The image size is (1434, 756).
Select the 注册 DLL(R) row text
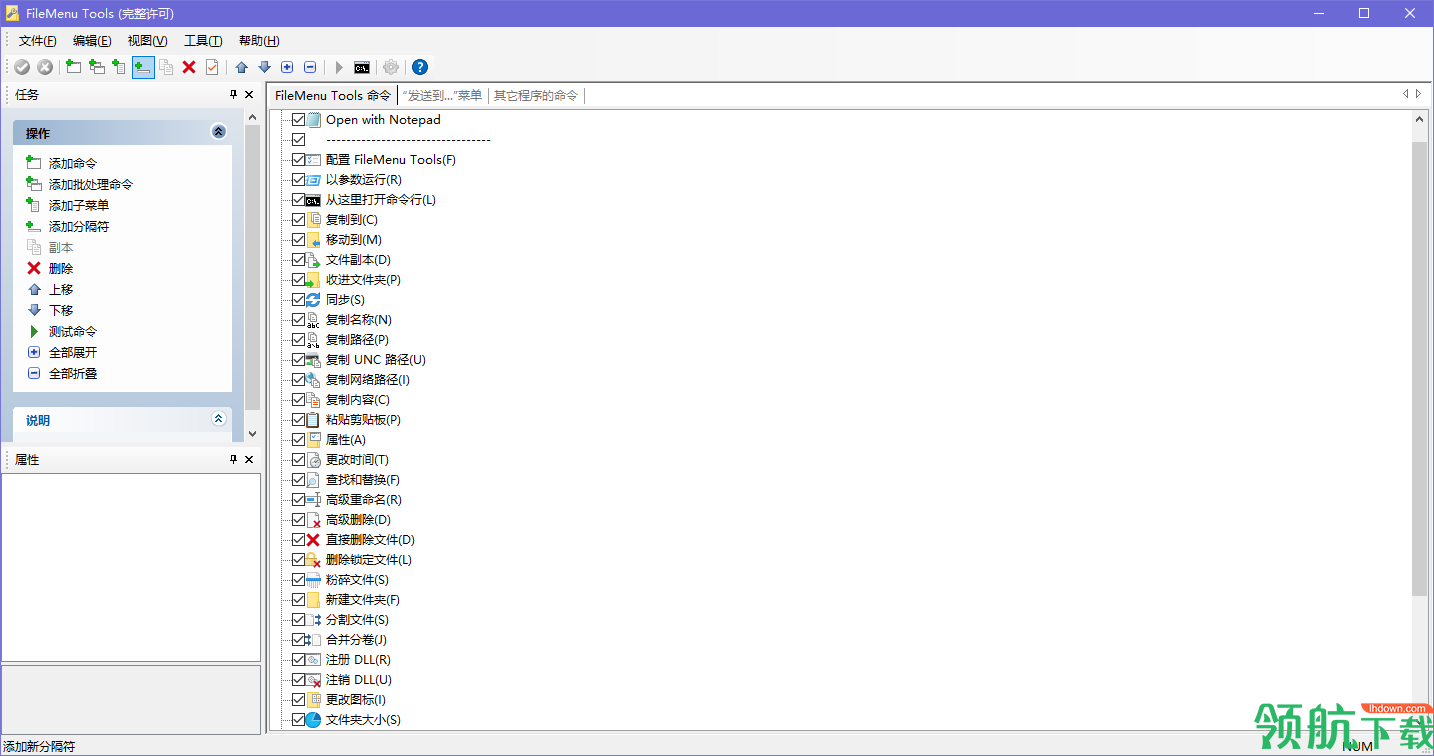point(358,660)
